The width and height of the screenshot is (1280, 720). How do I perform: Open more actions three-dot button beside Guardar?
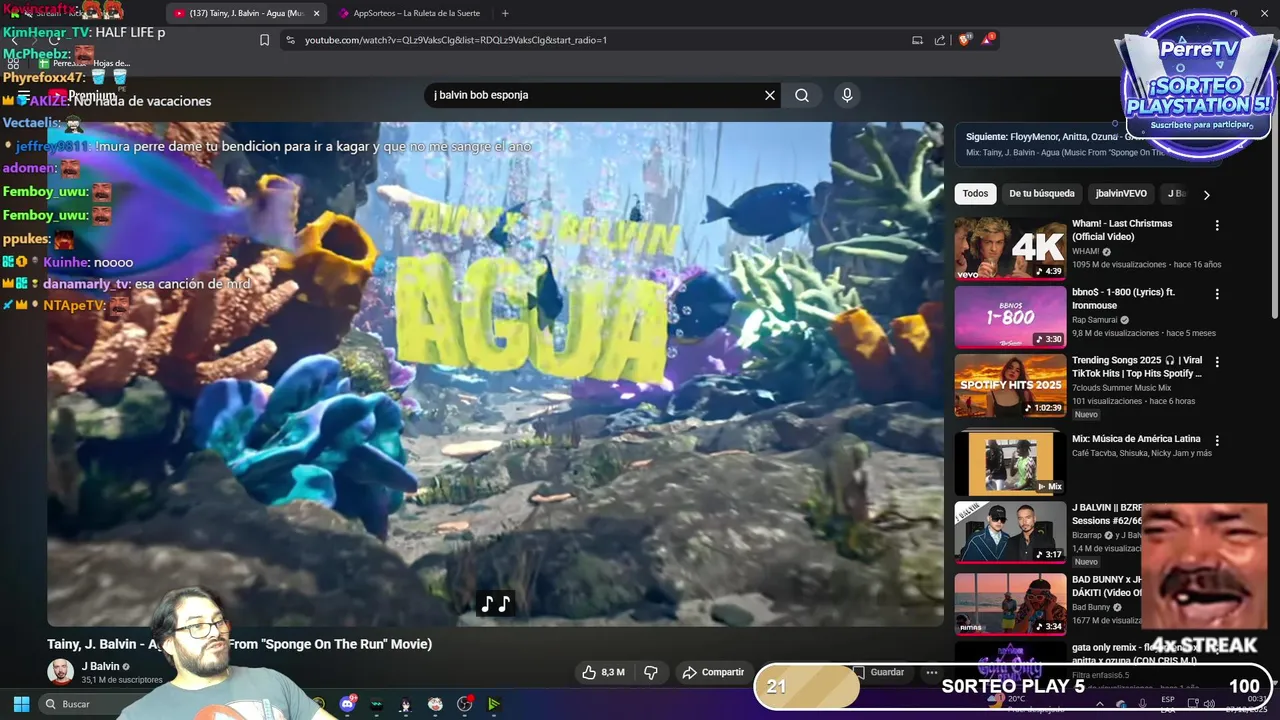pos(932,672)
